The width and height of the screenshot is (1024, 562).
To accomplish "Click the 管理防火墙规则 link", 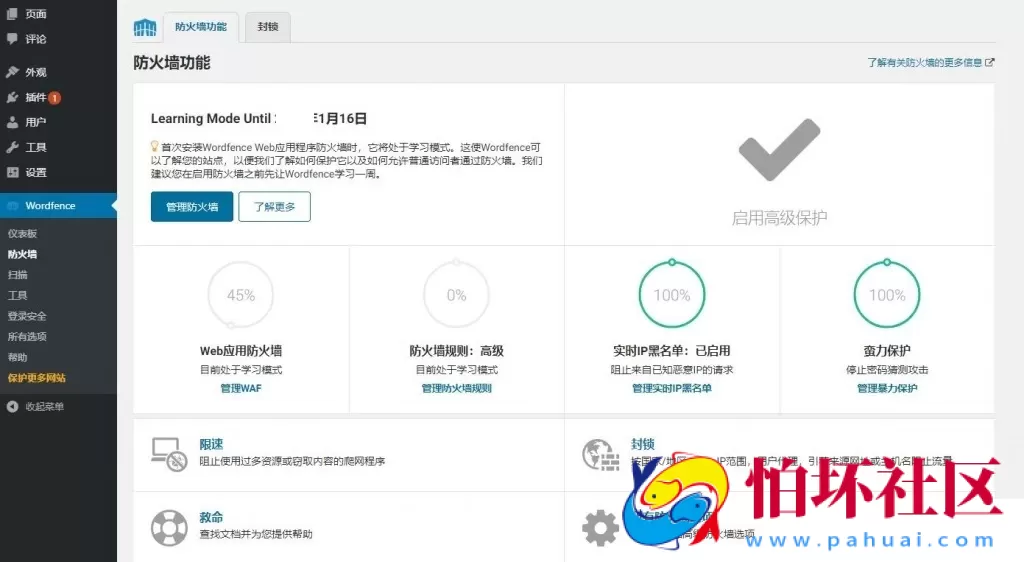I will coord(456,388).
